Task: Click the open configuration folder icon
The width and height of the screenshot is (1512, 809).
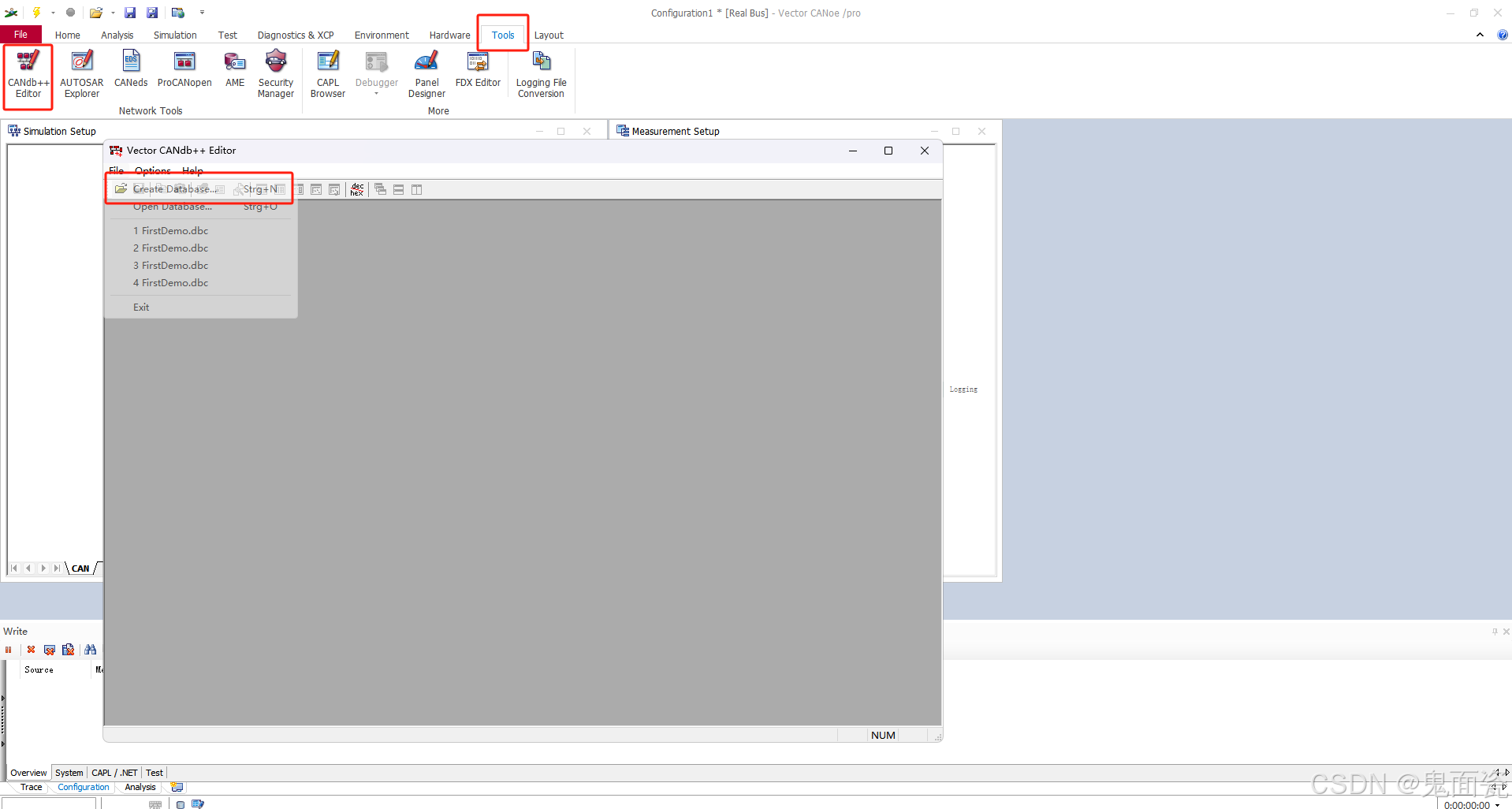Action: [96, 13]
